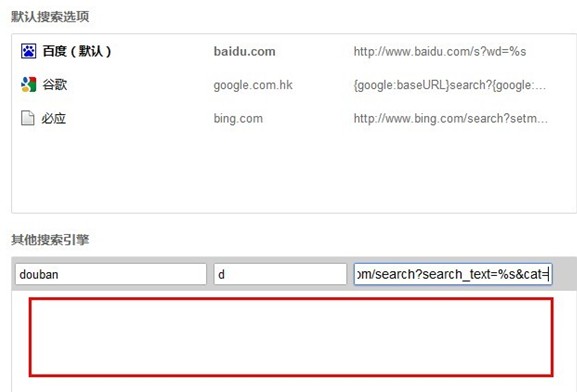Click the bing.com/search URL text
The image size is (577, 392).
(451, 119)
